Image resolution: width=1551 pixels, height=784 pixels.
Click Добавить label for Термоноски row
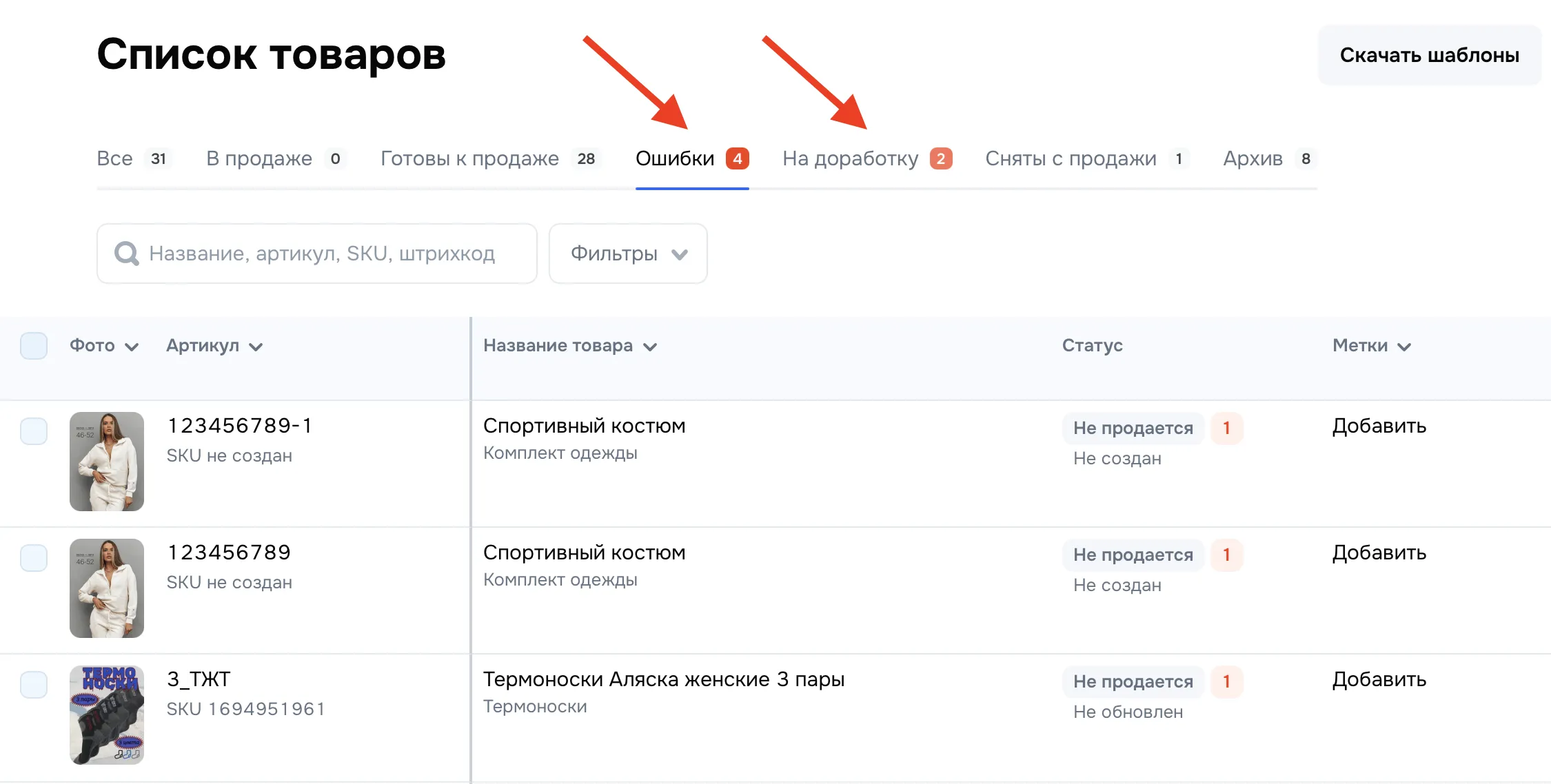(x=1379, y=679)
